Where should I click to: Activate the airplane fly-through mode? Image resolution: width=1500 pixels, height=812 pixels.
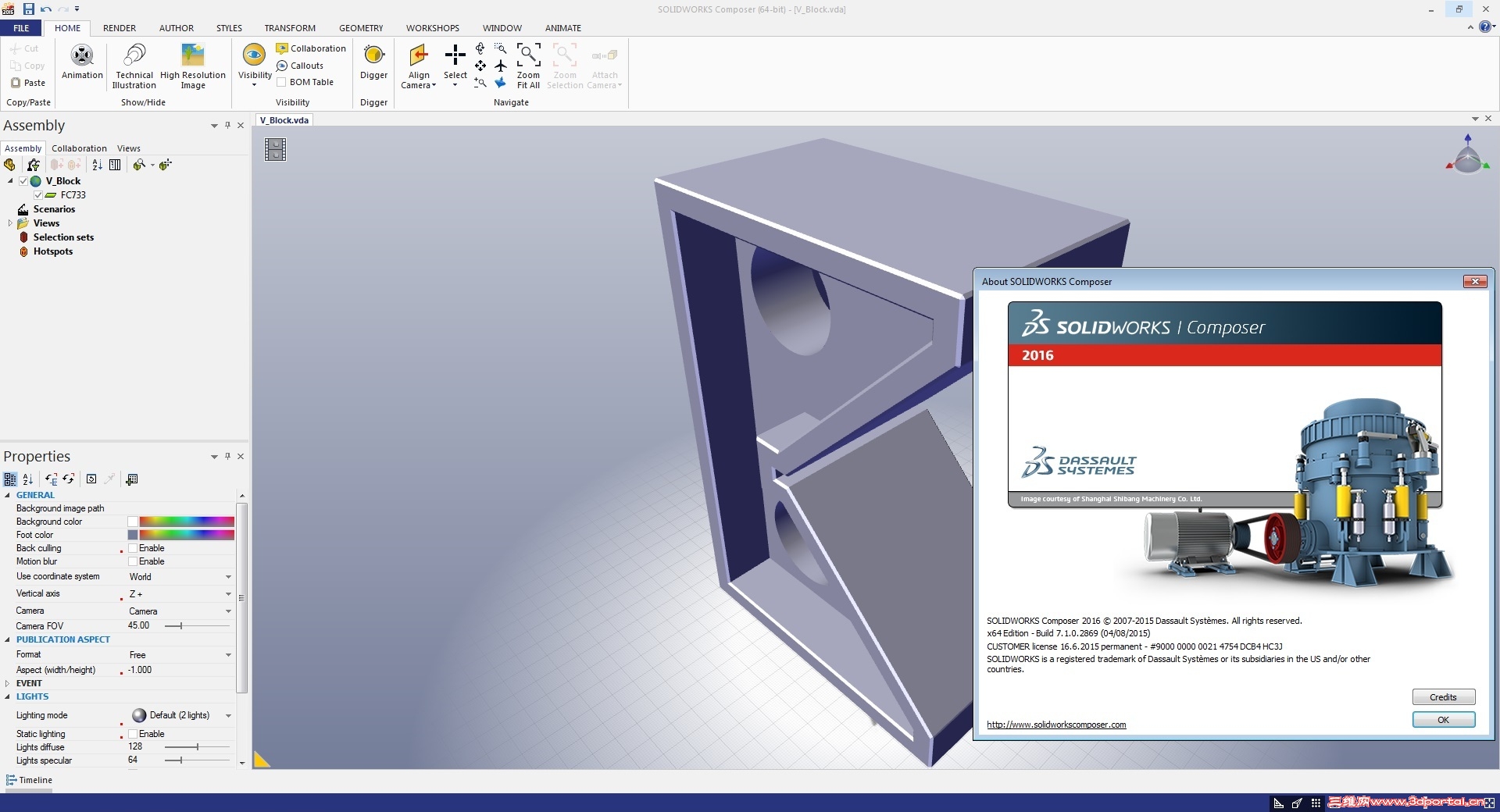tap(501, 66)
